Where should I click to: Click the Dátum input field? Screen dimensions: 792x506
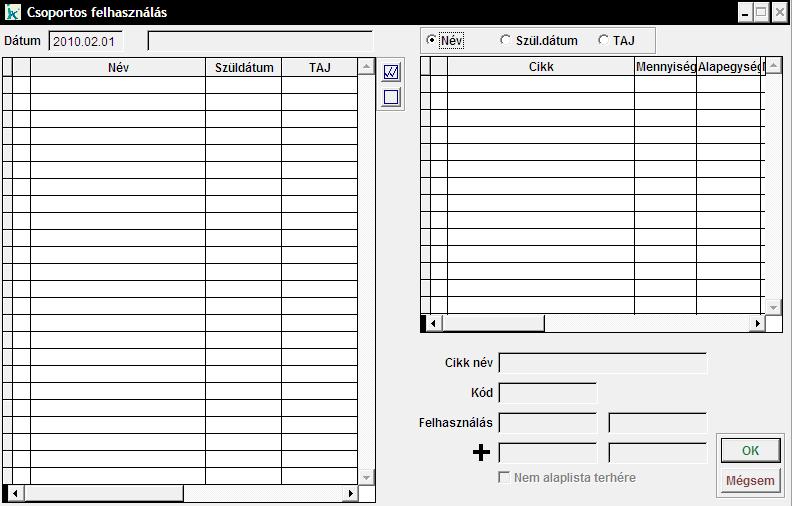click(85, 41)
